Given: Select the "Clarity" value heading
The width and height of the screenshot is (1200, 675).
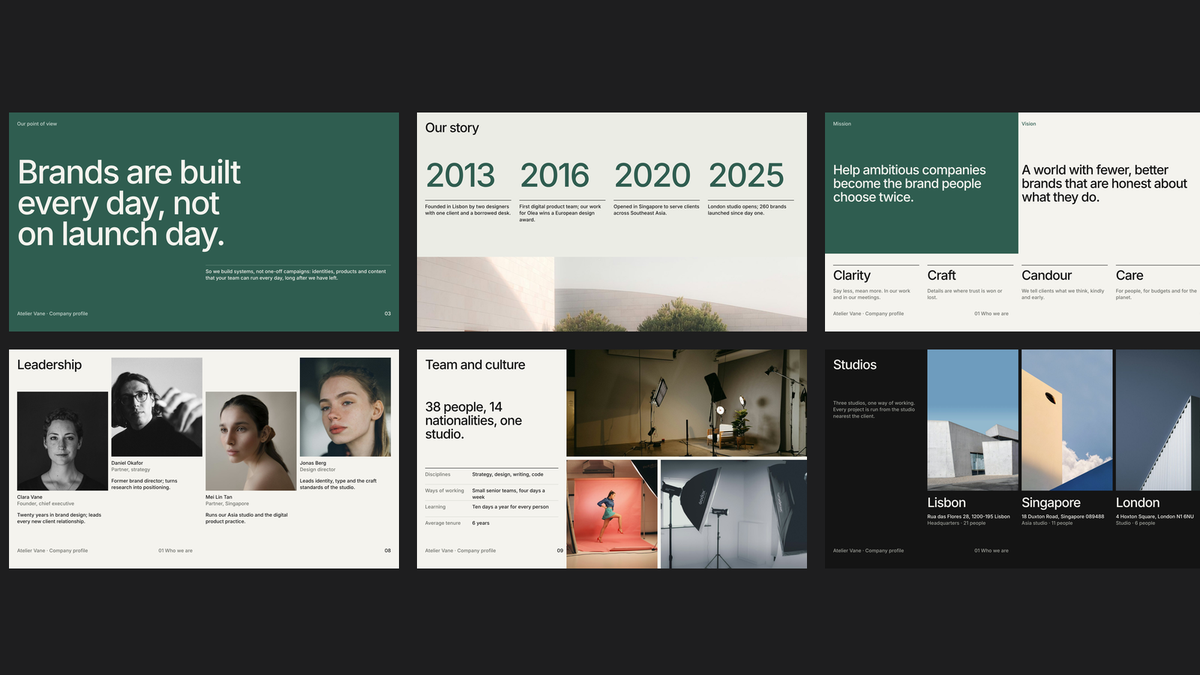Looking at the screenshot, I should pyautogui.click(x=852, y=275).
